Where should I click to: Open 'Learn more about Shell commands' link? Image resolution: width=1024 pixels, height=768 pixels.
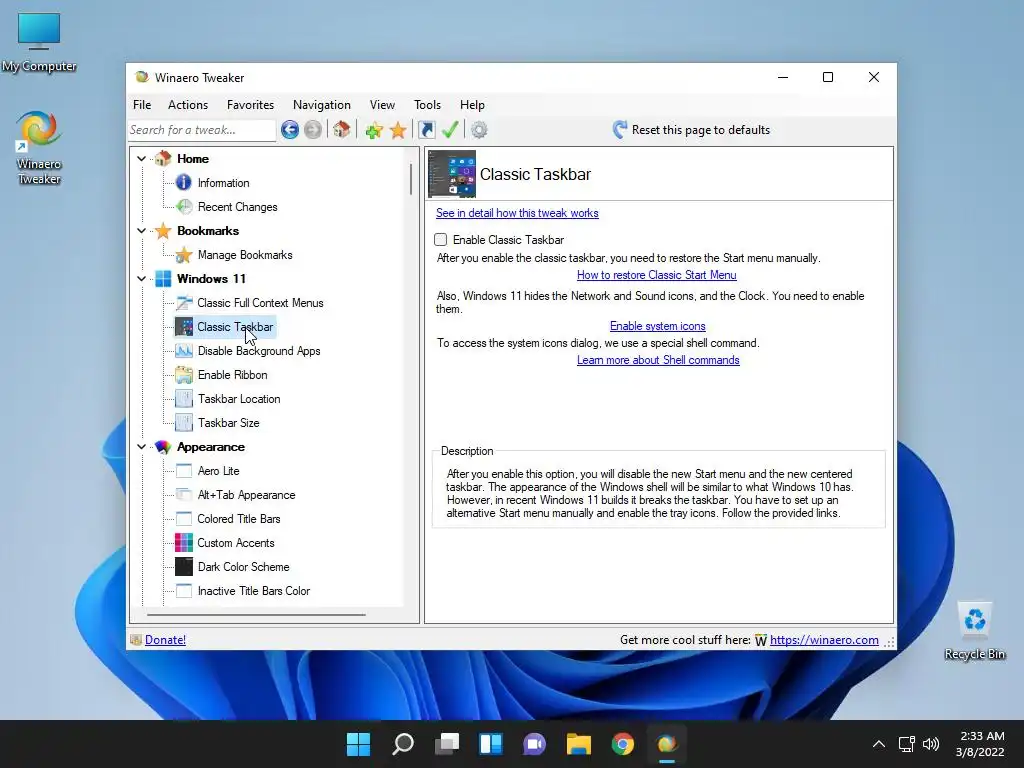click(x=658, y=360)
